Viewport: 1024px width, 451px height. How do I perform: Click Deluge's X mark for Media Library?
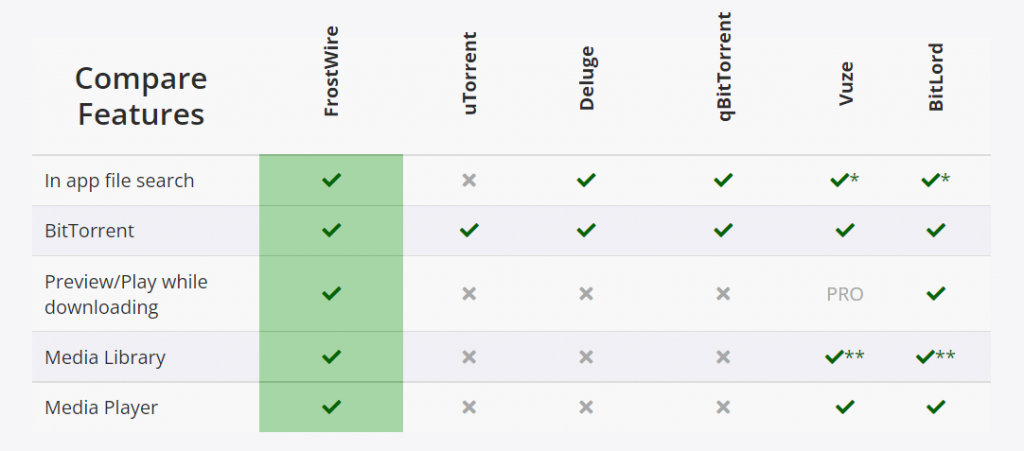[x=586, y=357]
